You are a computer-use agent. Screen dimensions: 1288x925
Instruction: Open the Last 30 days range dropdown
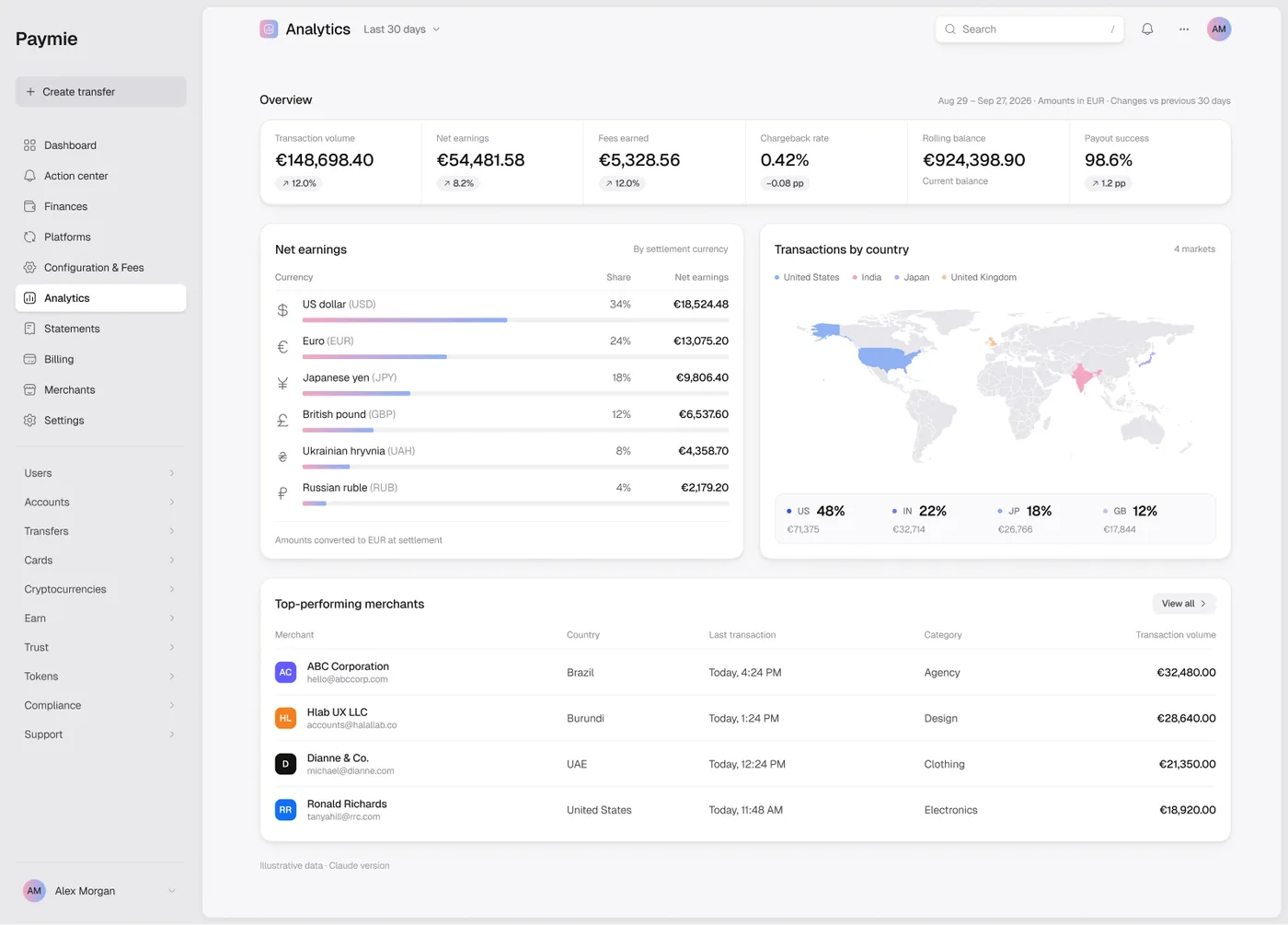tap(402, 29)
